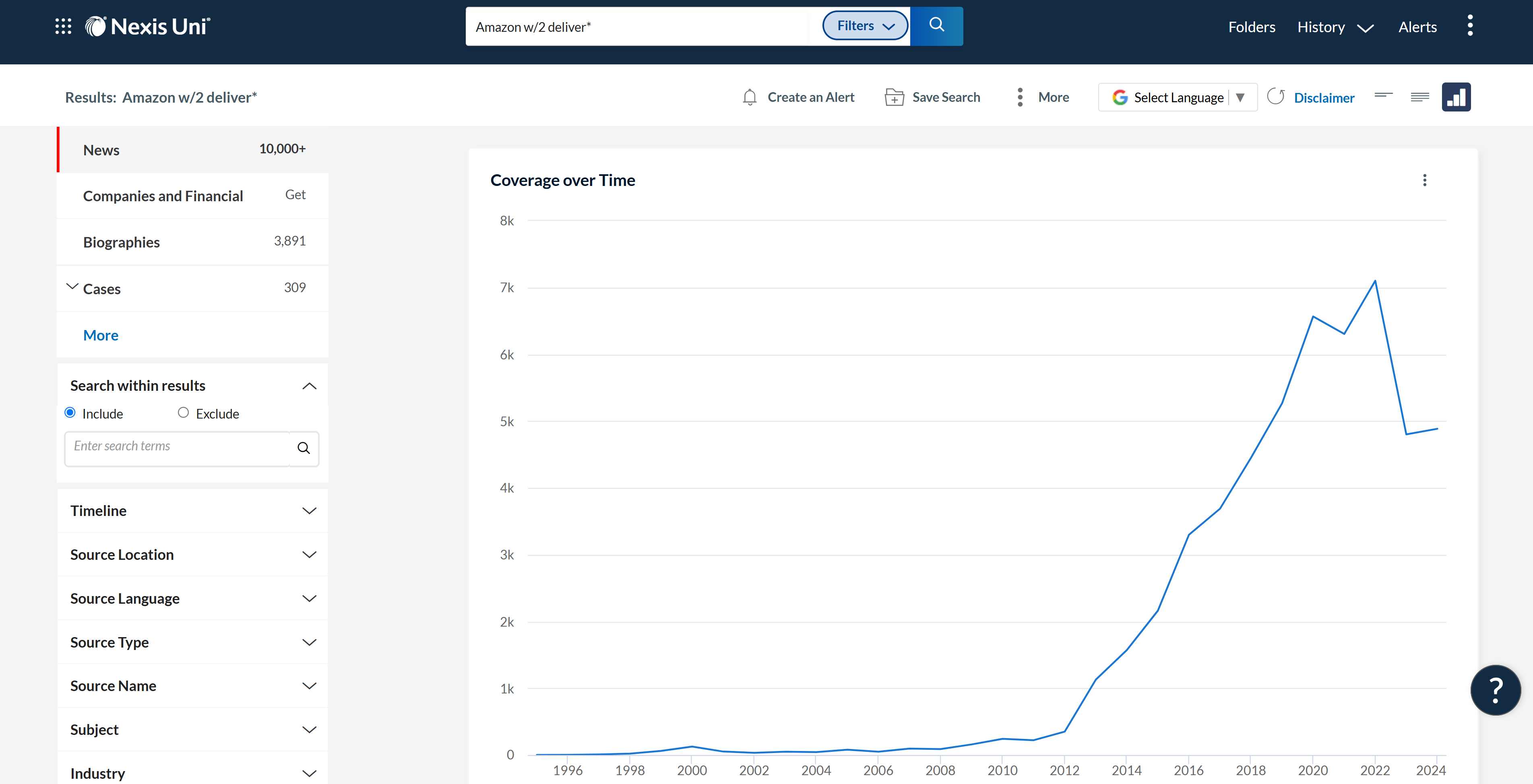Open the History menu
The image size is (1533, 784).
(x=1334, y=27)
